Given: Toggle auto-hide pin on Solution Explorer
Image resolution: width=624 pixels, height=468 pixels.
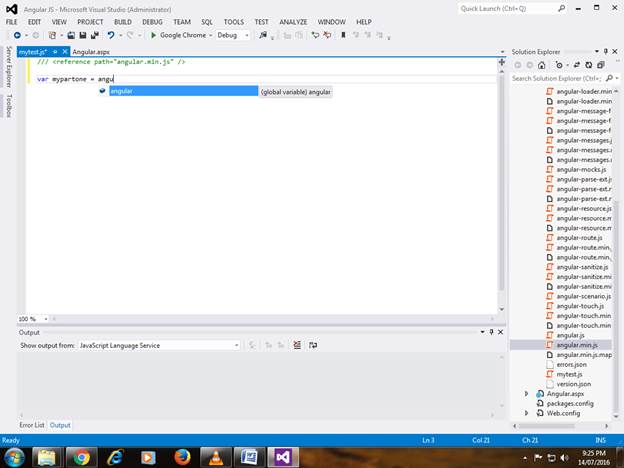Looking at the screenshot, I should (606, 51).
